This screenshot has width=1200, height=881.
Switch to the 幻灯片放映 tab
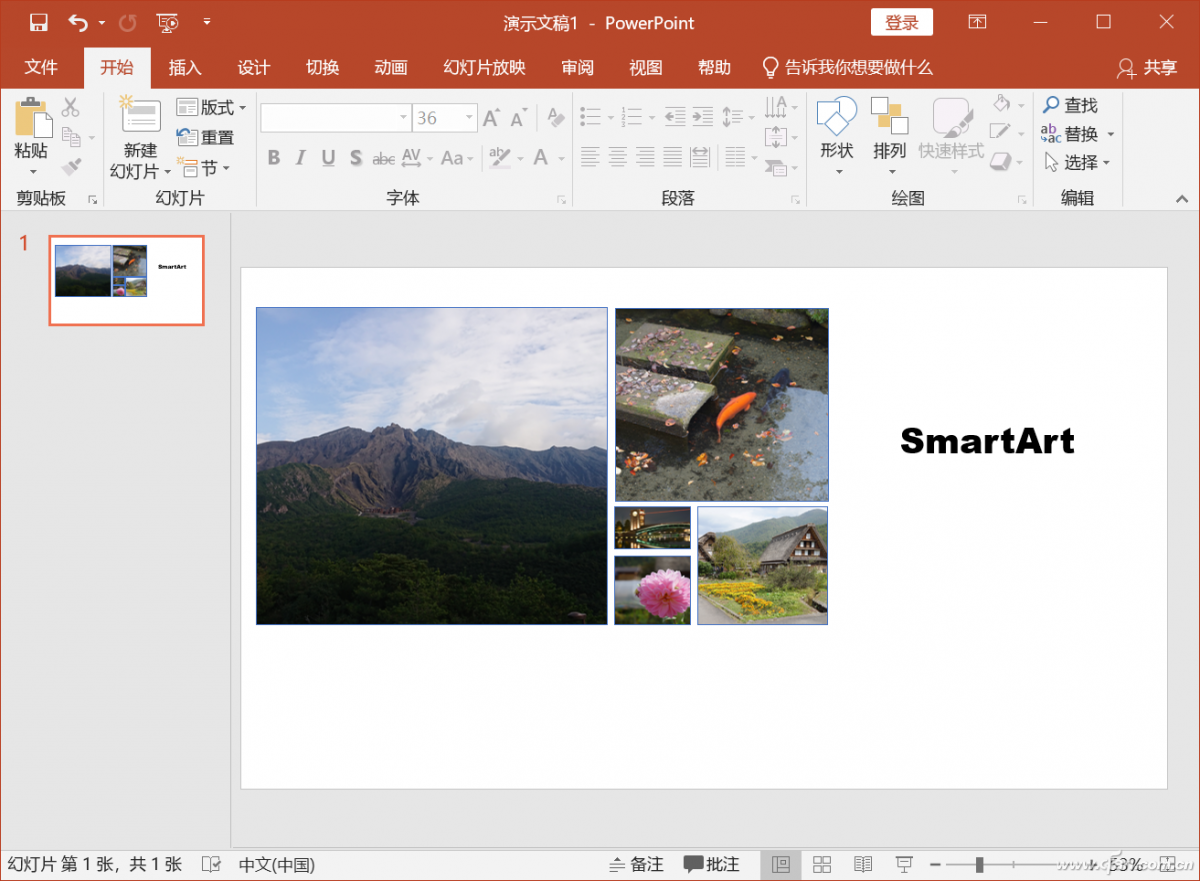tap(485, 67)
